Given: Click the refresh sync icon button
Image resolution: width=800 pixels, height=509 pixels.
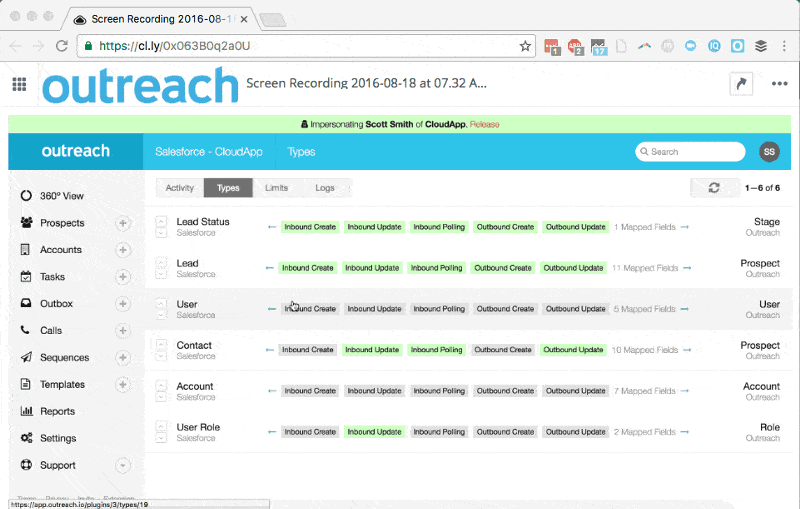Looking at the screenshot, I should tap(714, 188).
